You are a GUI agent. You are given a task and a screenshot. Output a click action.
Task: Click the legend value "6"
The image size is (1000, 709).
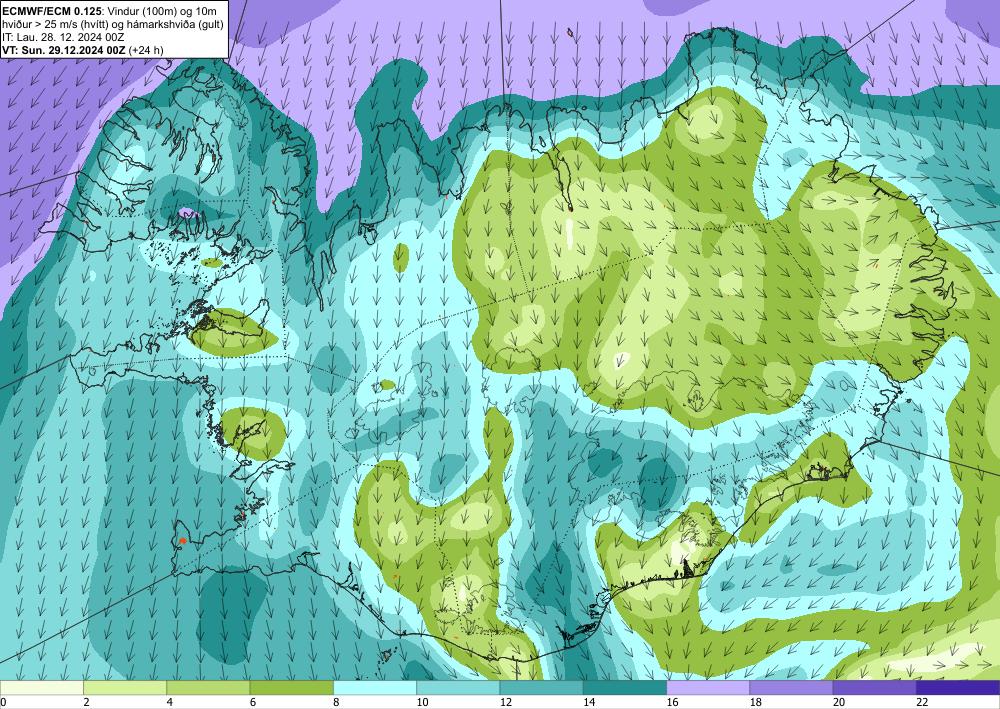[x=253, y=702]
